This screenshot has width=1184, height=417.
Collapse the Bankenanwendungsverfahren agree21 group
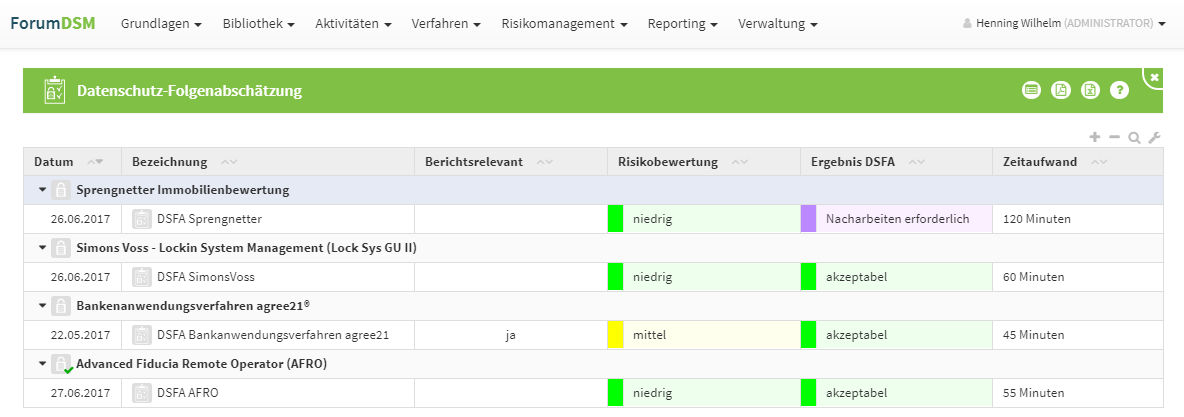tap(42, 306)
